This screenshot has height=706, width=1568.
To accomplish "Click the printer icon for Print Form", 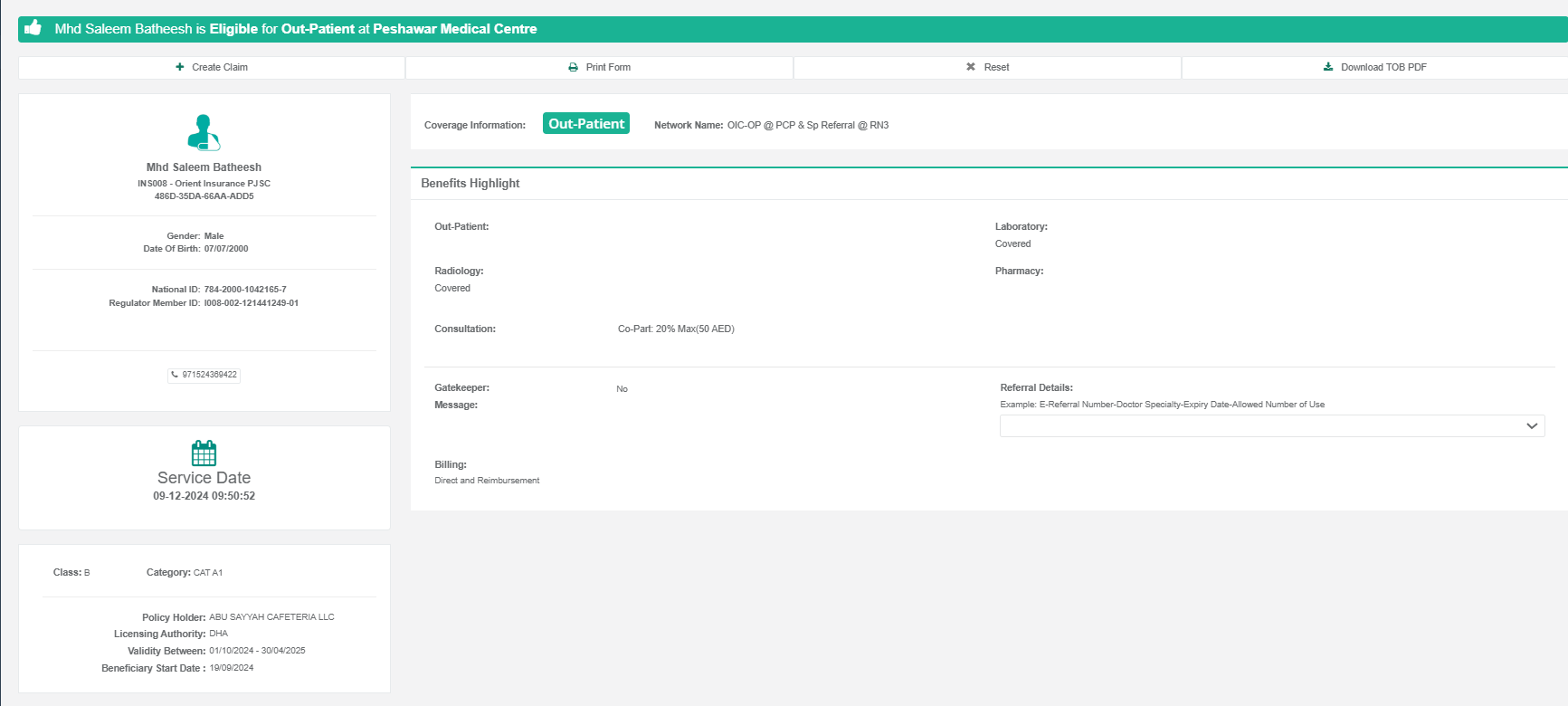I will point(573,67).
